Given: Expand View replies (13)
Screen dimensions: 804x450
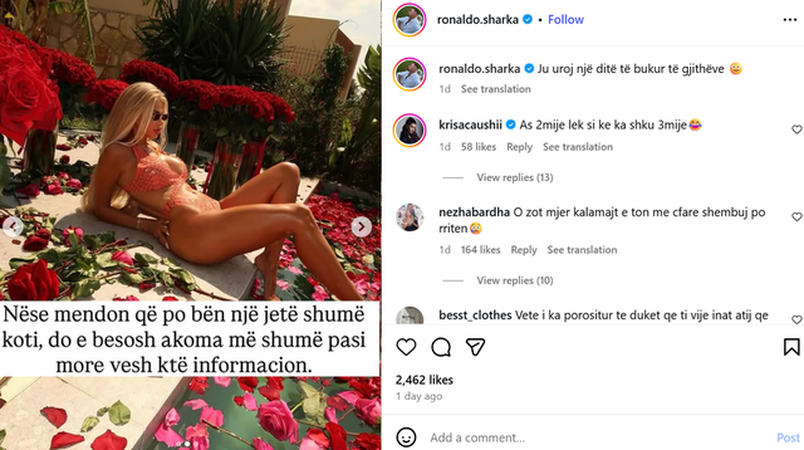Looking at the screenshot, I should [x=515, y=177].
